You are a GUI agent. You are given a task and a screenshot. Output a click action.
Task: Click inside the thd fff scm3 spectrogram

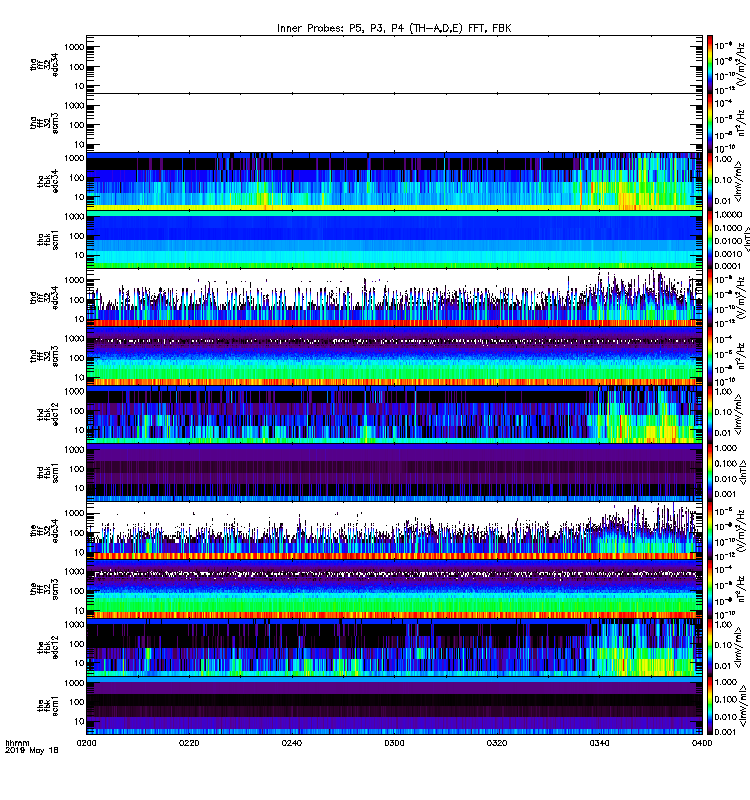(394, 356)
